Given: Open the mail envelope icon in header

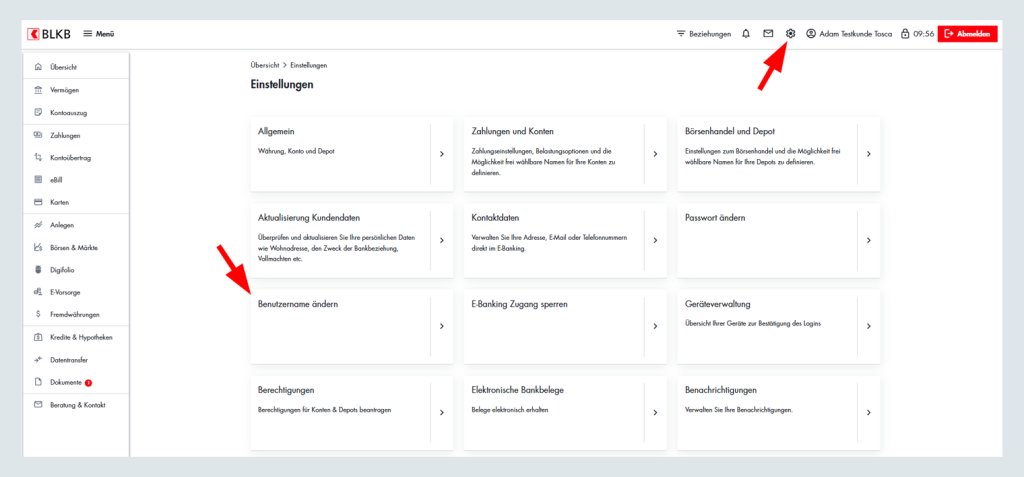Looking at the screenshot, I should pos(768,34).
